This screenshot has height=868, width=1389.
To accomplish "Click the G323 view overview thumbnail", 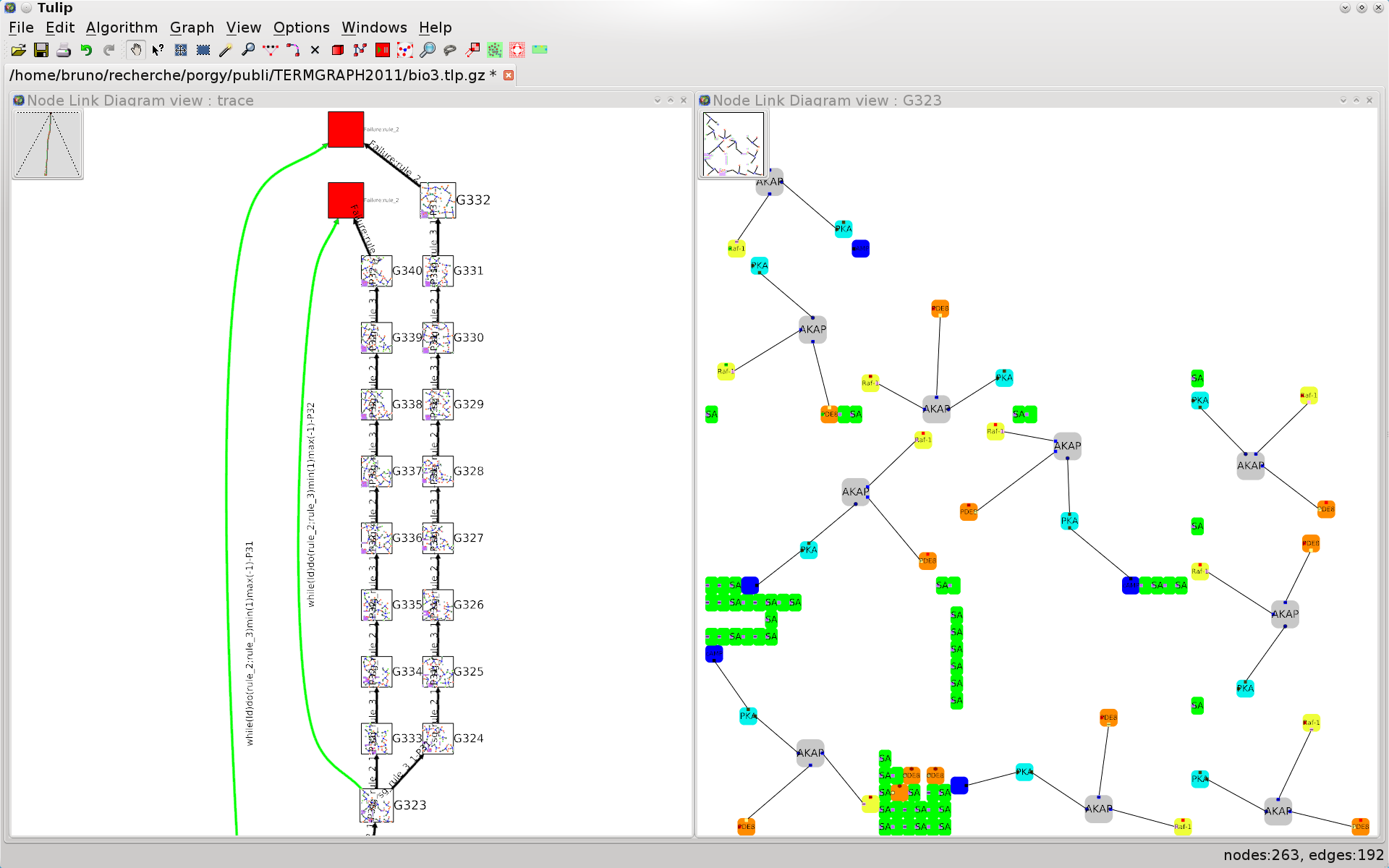I will (x=734, y=144).
